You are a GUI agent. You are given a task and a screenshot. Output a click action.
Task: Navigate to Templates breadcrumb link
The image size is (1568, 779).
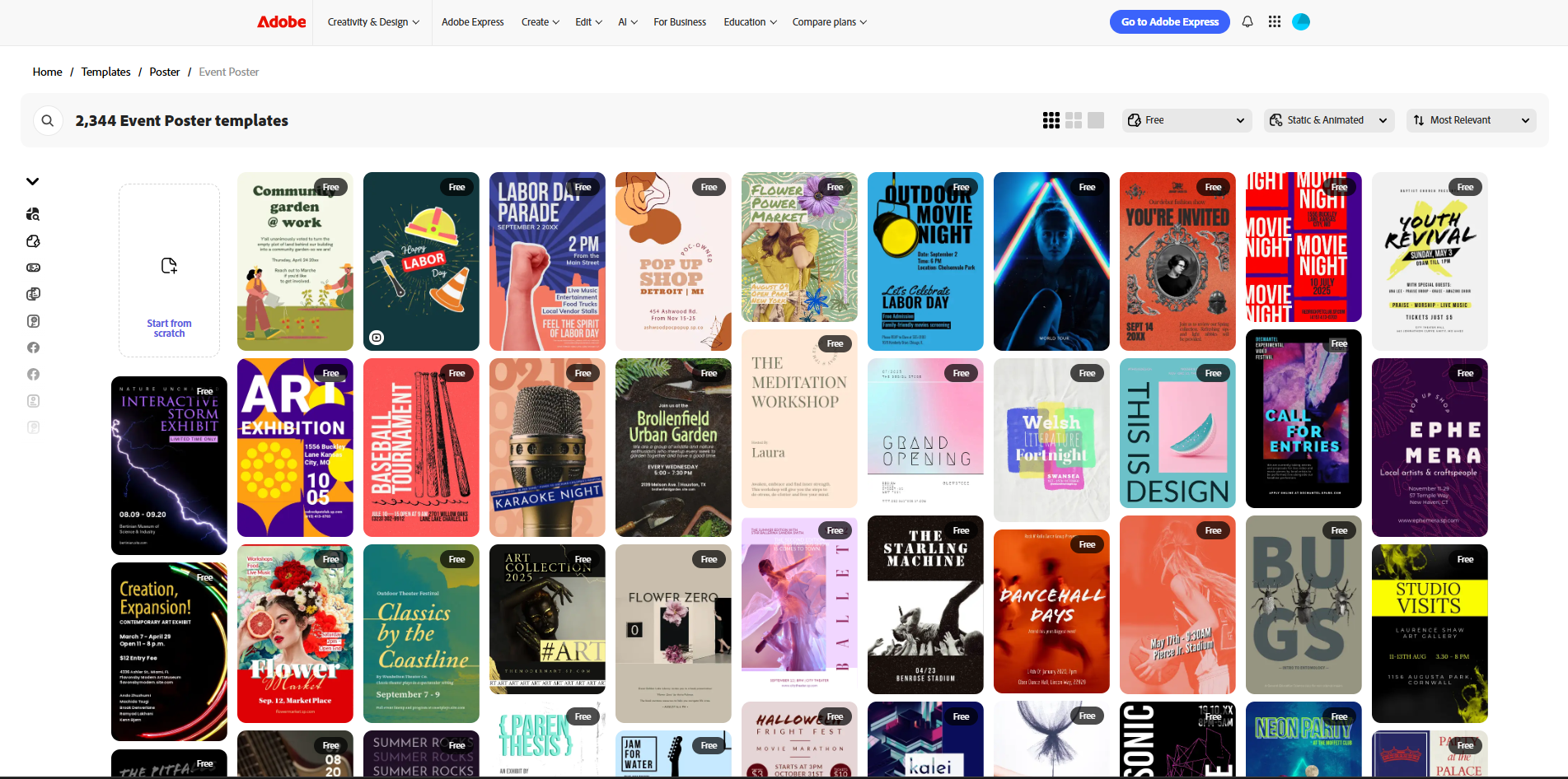(x=105, y=72)
